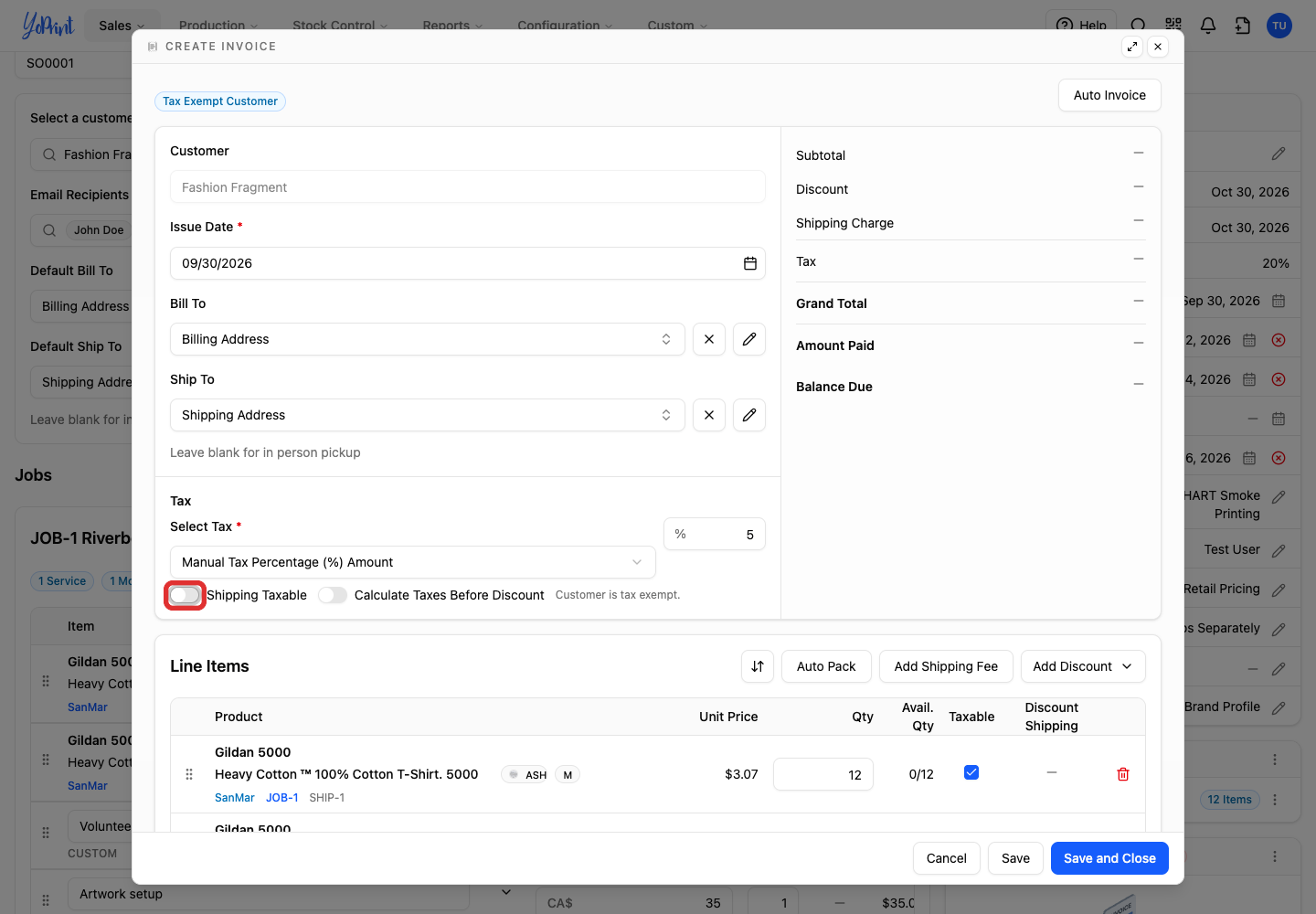Expand the Create Invoice dialog to fullscreen
1316x914 pixels.
[x=1132, y=47]
